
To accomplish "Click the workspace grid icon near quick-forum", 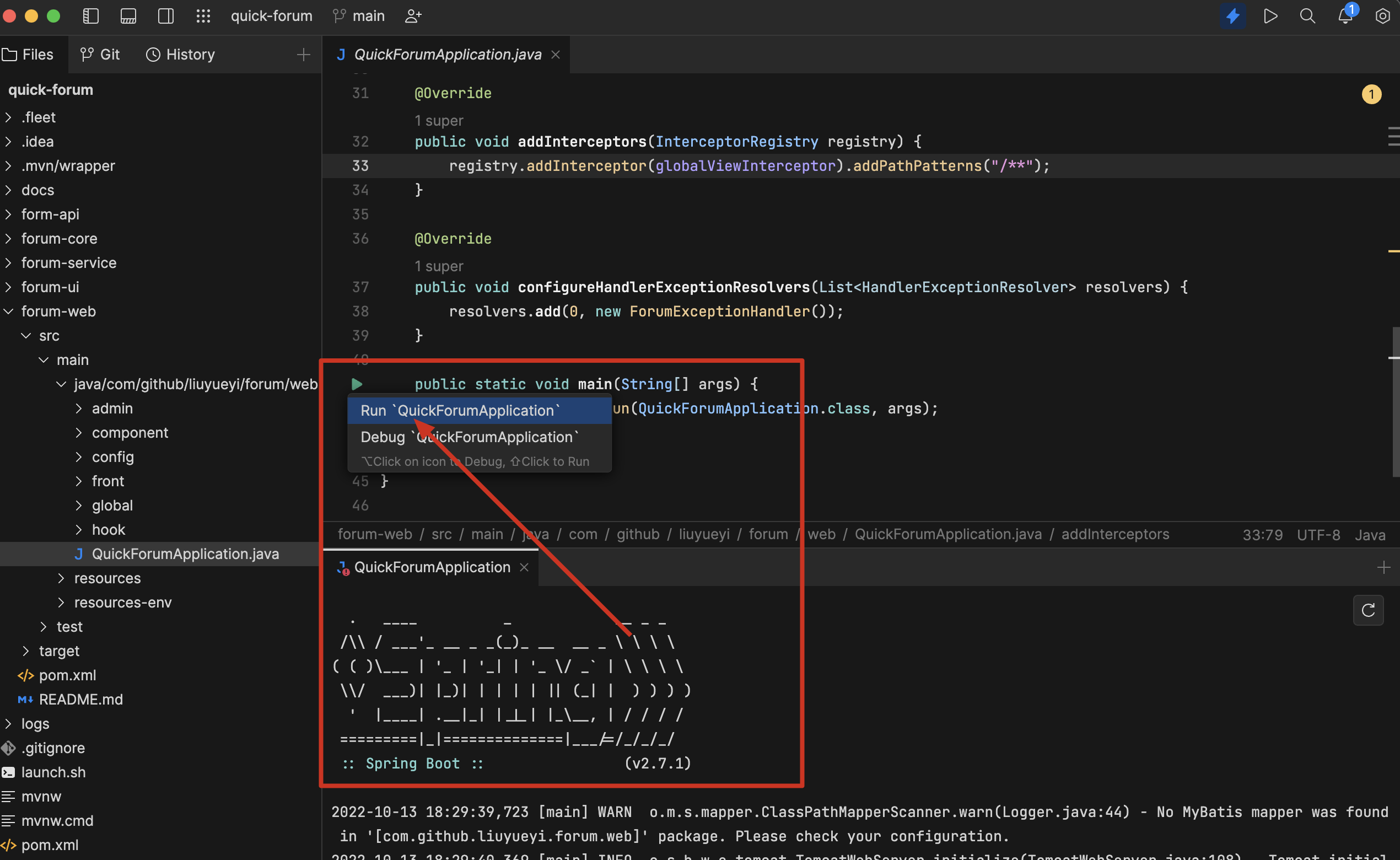I will click(x=203, y=16).
